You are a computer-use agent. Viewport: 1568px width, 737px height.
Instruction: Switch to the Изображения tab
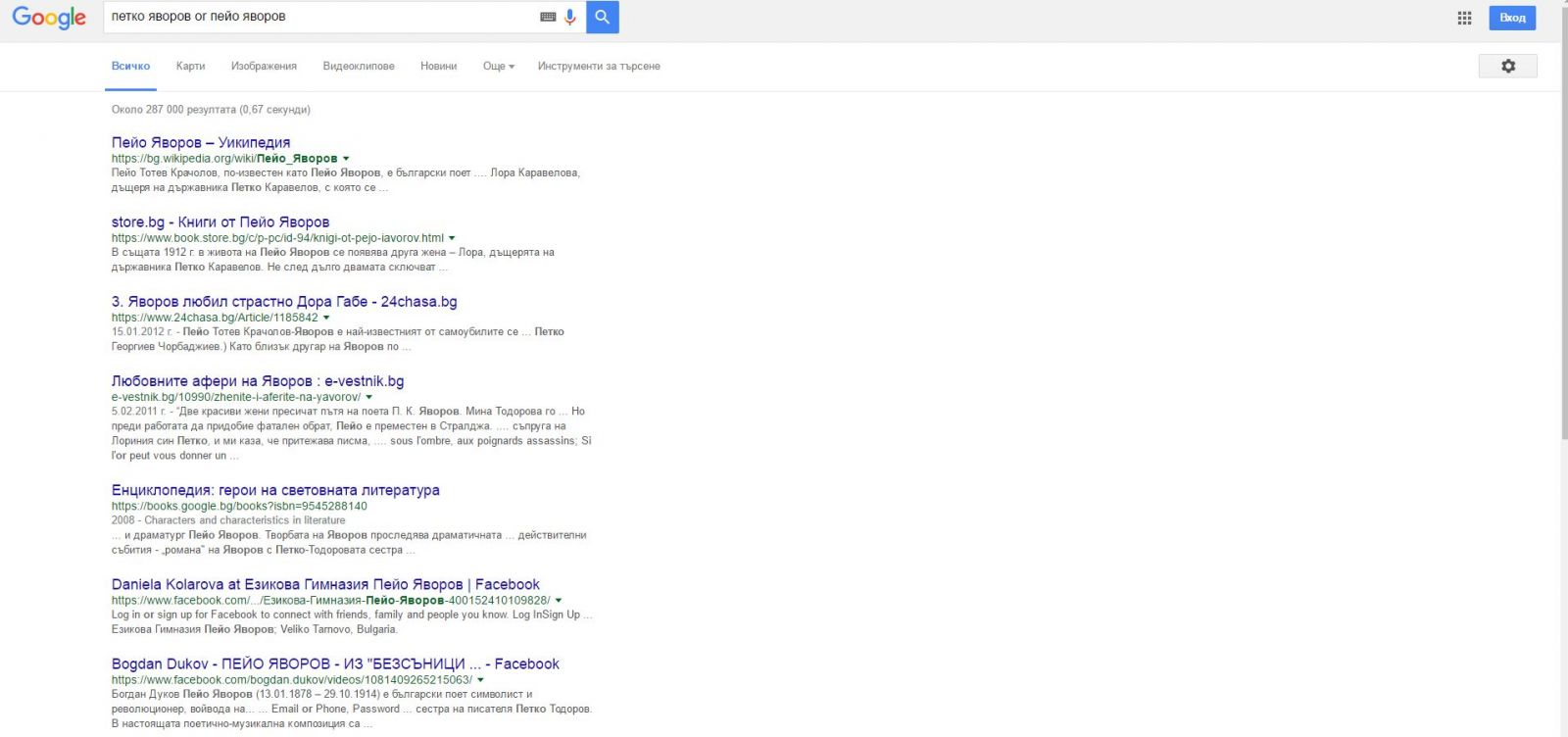[264, 67]
